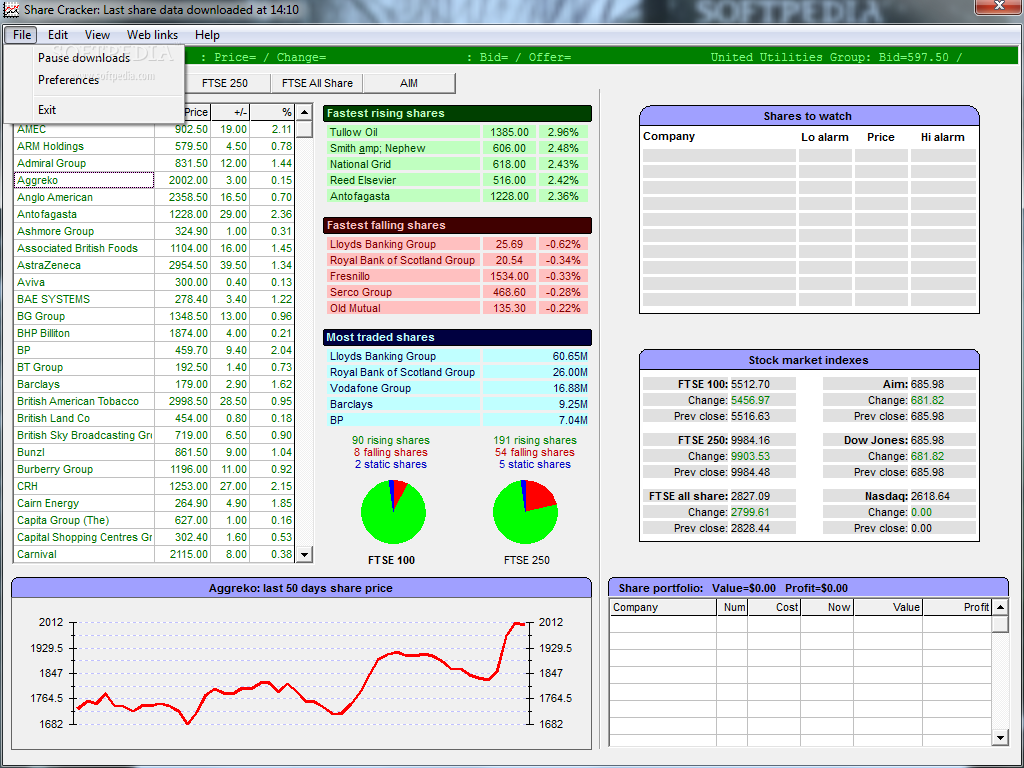This screenshot has height=768, width=1024.
Task: Click share list scroll down arrow
Action: [304, 554]
